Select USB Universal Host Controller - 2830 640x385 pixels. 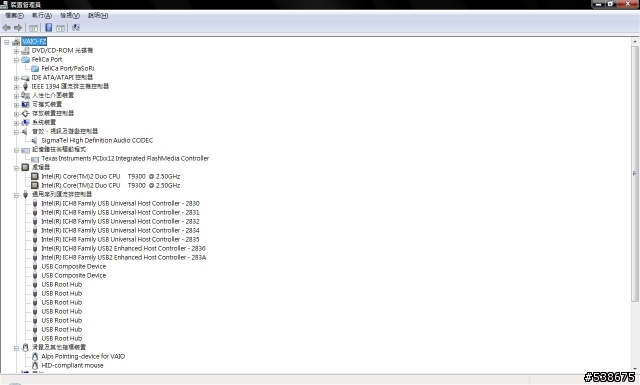tap(120, 203)
